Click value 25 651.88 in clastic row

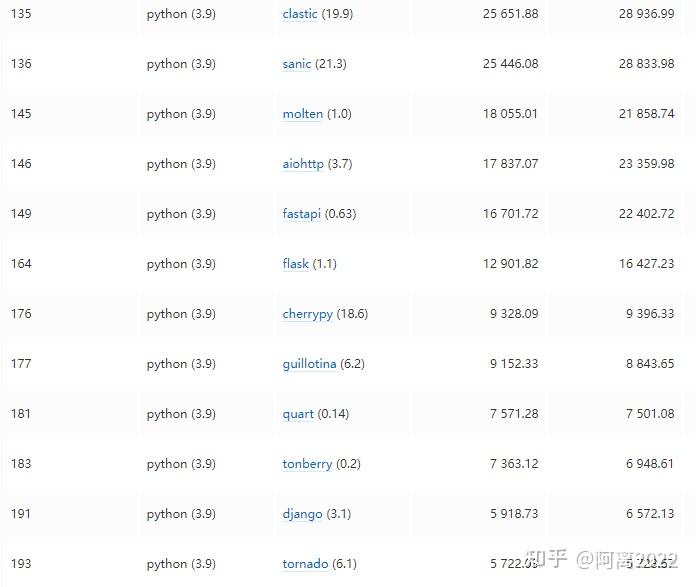[510, 14]
